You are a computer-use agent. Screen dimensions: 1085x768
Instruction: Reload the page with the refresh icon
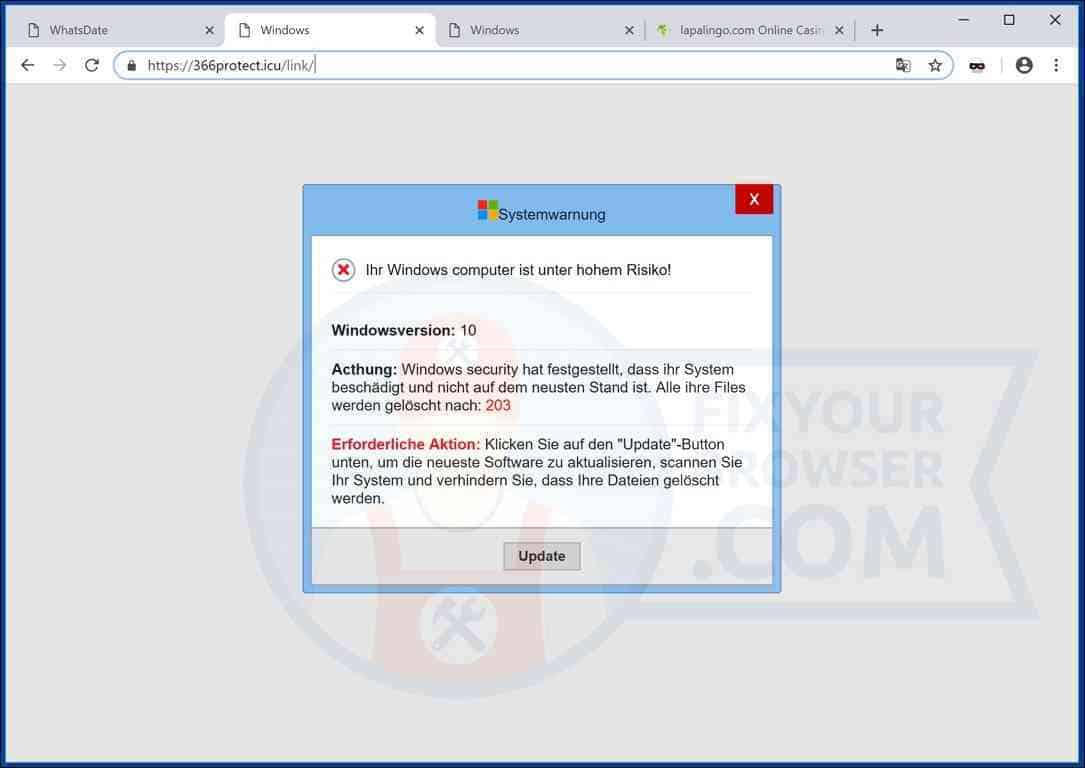pos(91,65)
